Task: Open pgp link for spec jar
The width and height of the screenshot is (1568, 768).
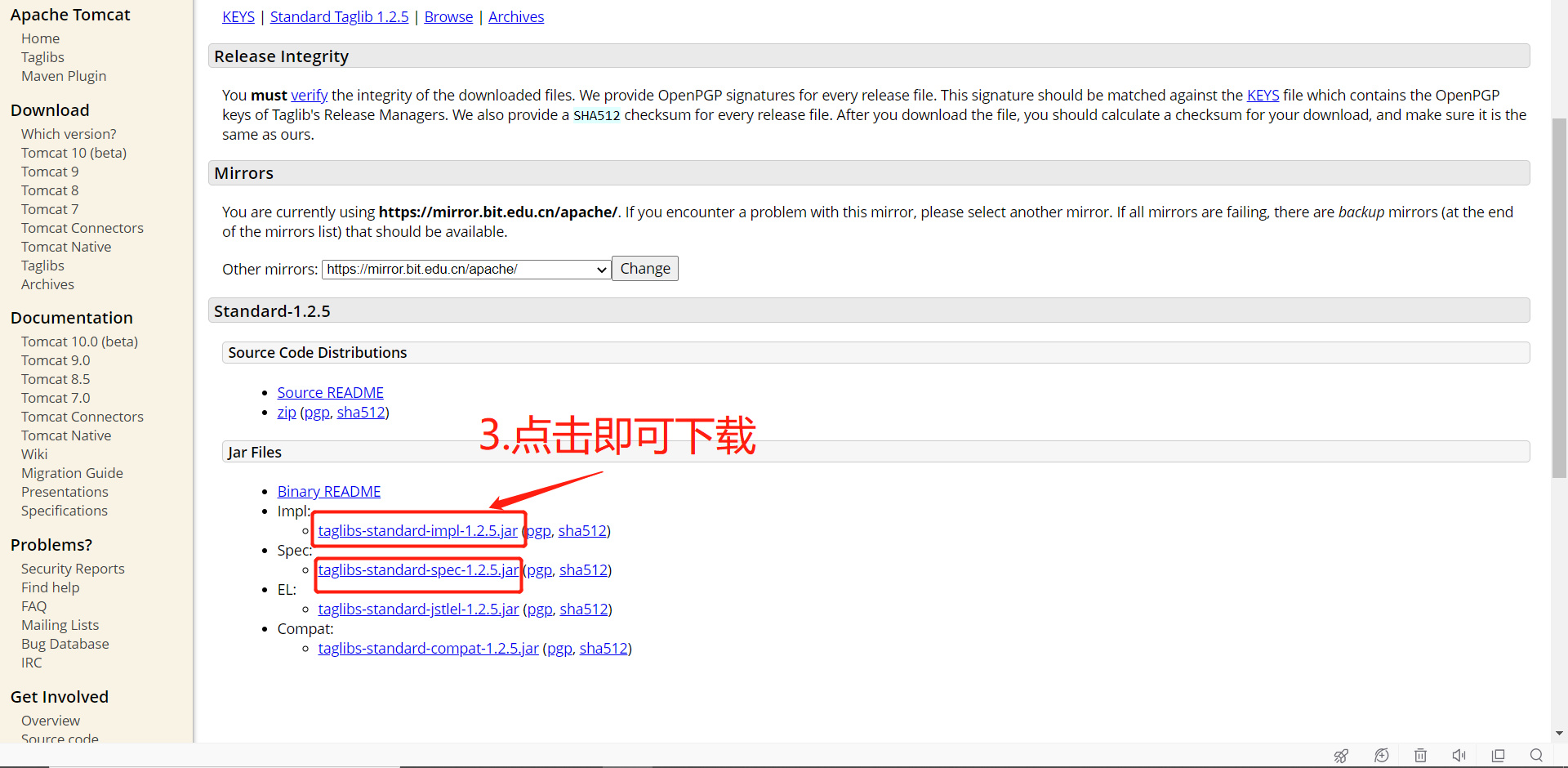Action: coord(540,570)
